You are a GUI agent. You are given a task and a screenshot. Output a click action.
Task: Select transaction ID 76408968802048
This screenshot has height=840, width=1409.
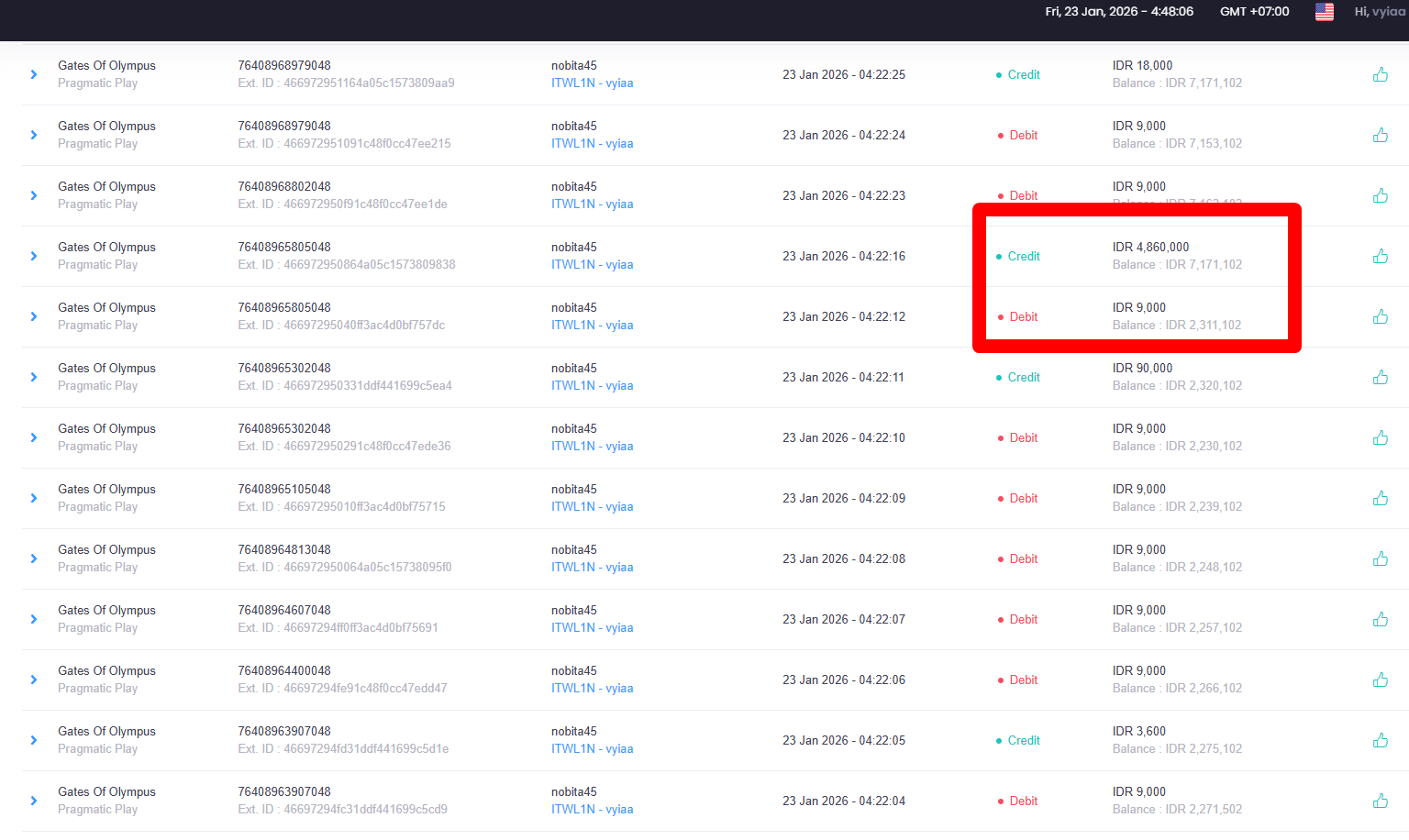tap(284, 186)
